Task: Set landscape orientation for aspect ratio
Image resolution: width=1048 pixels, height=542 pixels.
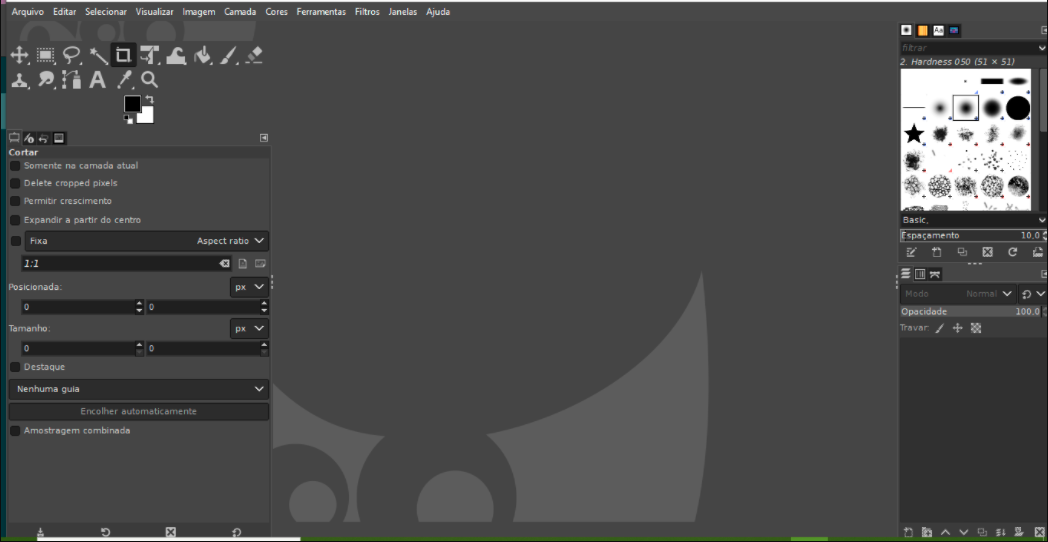Action: pos(260,264)
